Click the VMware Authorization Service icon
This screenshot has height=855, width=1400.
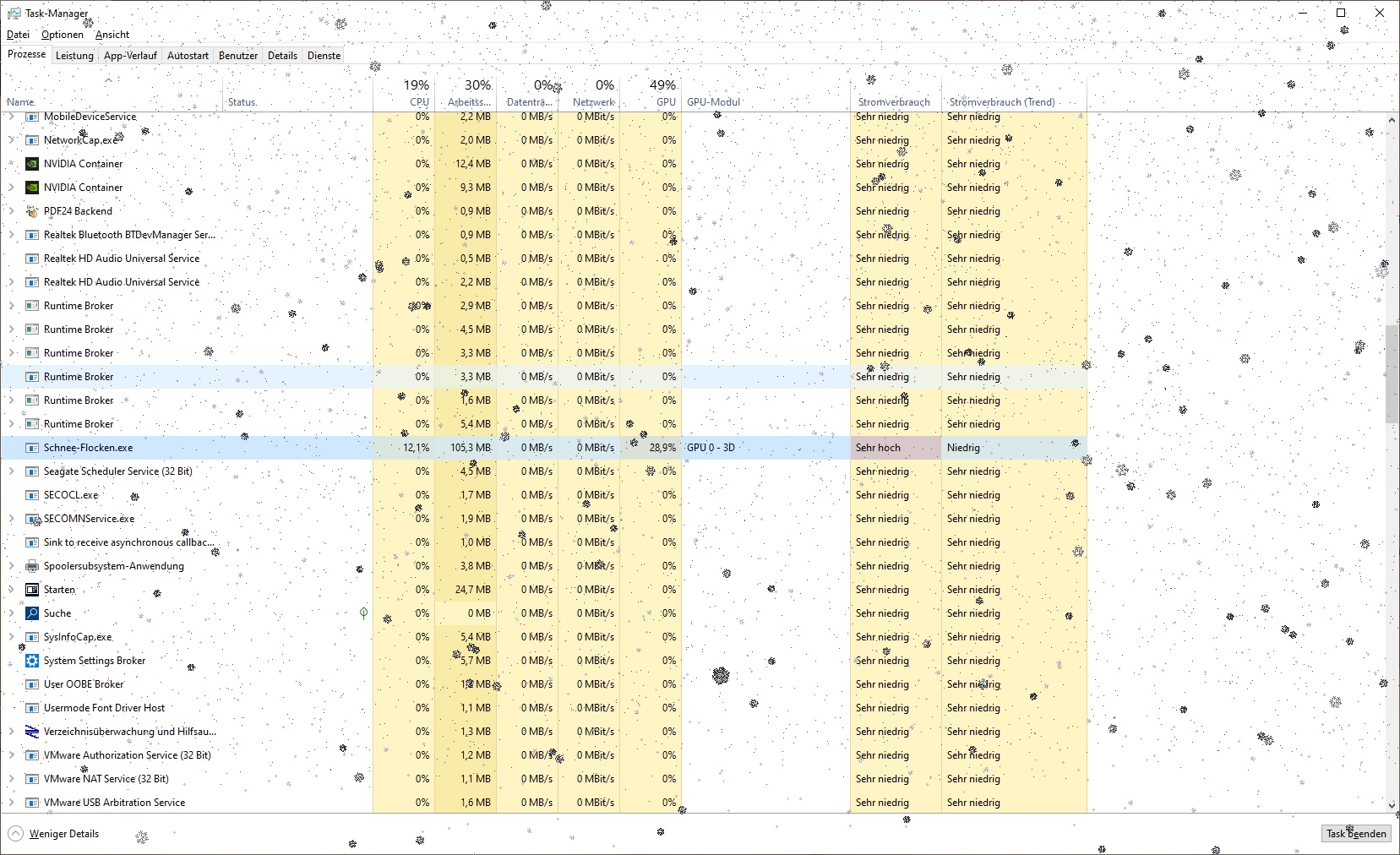tap(32, 755)
